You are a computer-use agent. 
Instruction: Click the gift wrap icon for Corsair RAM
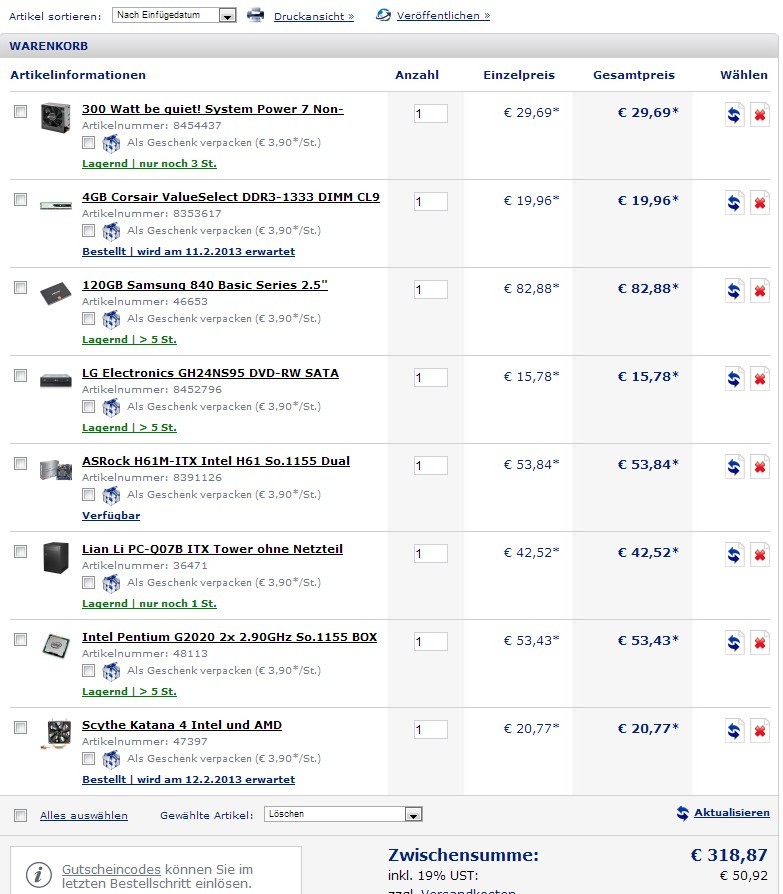pyautogui.click(x=111, y=231)
